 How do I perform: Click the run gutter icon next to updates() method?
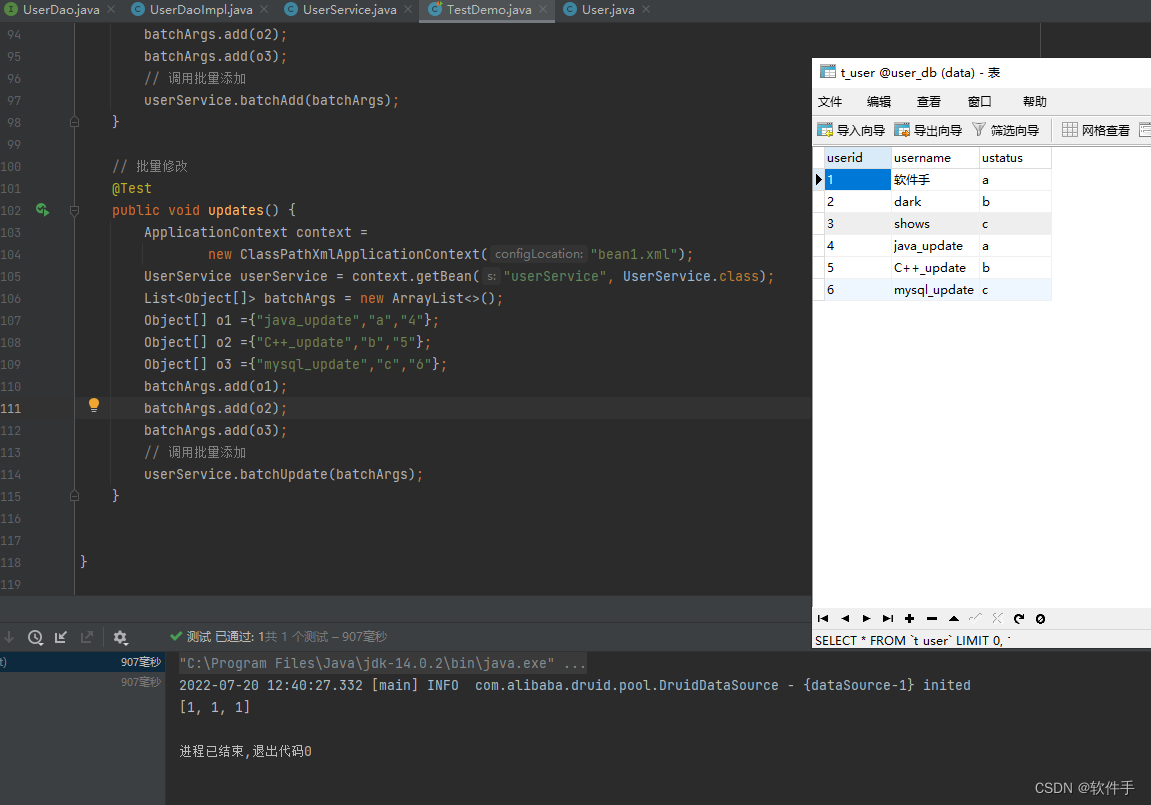(x=40, y=209)
